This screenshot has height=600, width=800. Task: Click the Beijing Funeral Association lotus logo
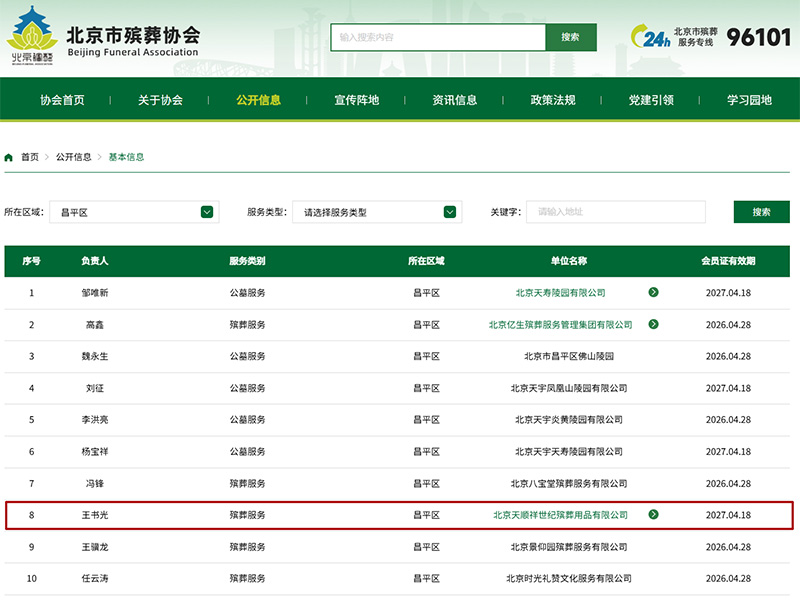click(x=32, y=36)
